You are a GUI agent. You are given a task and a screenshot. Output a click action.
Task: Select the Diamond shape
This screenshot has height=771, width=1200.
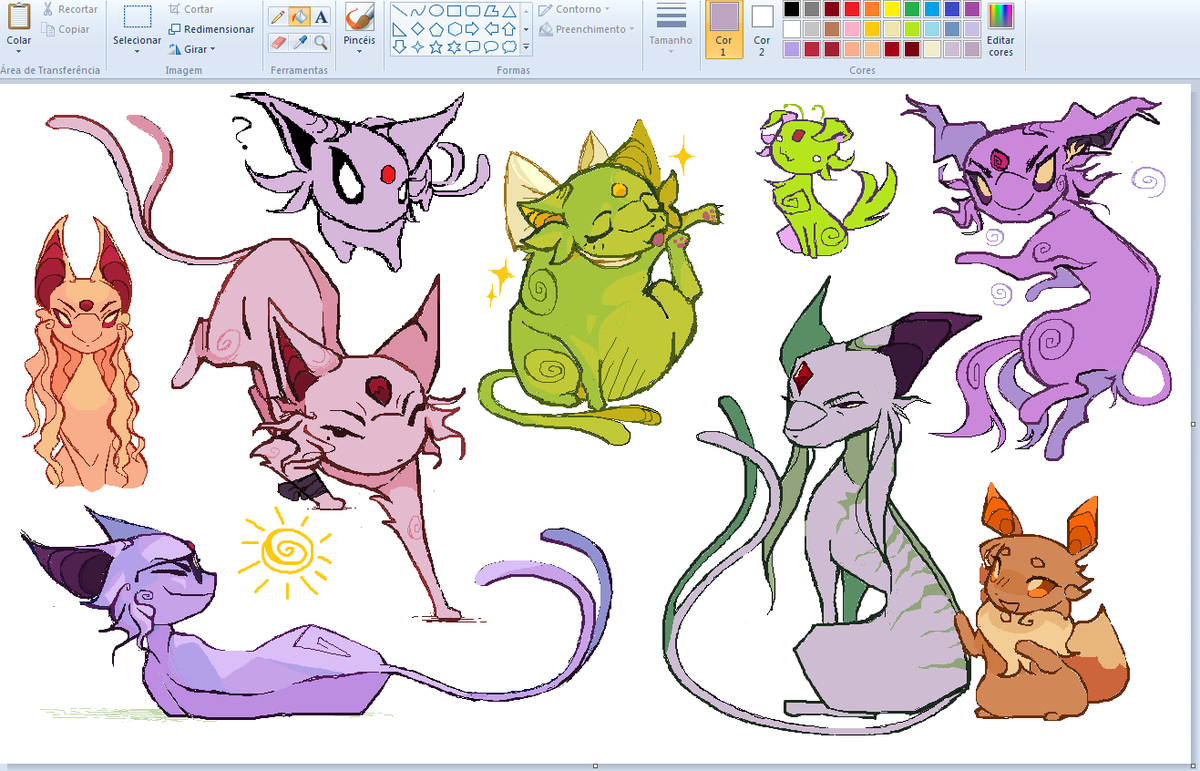point(418,29)
